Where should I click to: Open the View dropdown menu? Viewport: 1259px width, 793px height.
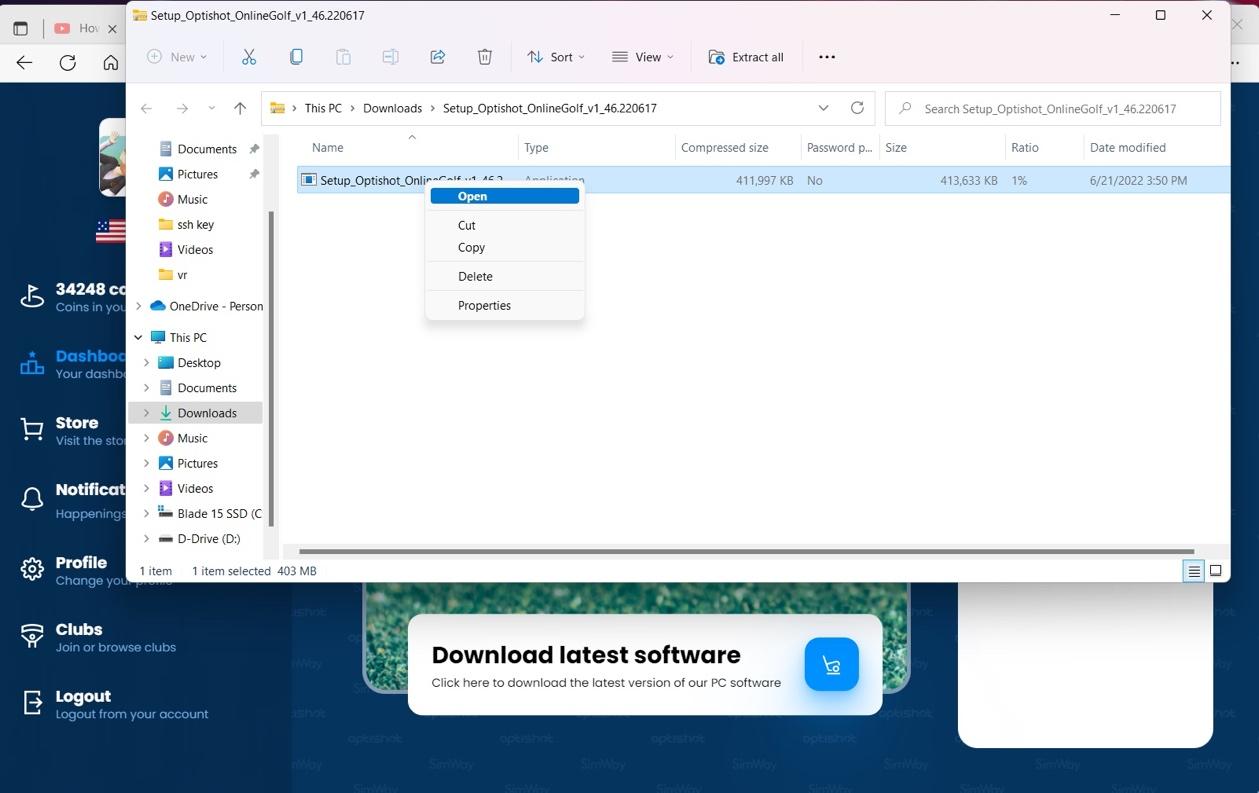click(643, 57)
